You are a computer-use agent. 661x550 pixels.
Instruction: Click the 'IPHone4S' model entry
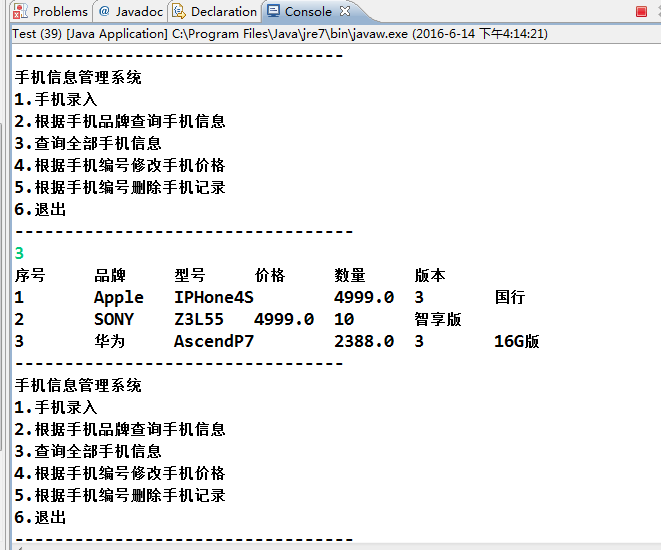tap(214, 298)
